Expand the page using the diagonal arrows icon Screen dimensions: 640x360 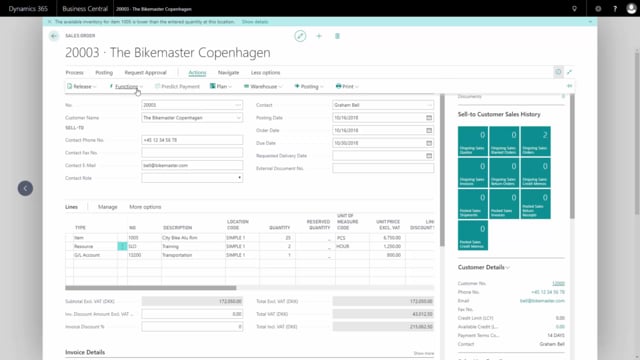tap(569, 72)
